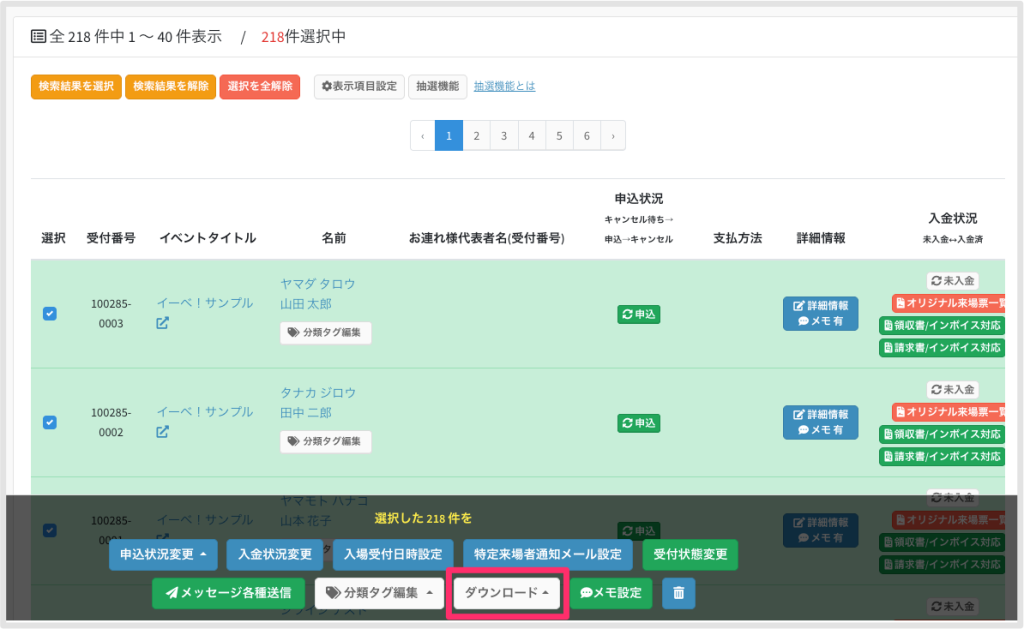Screen dimensions: 1024x629
Task: Click お連れ様代表者名(受付番号) column header
Action: point(487,238)
